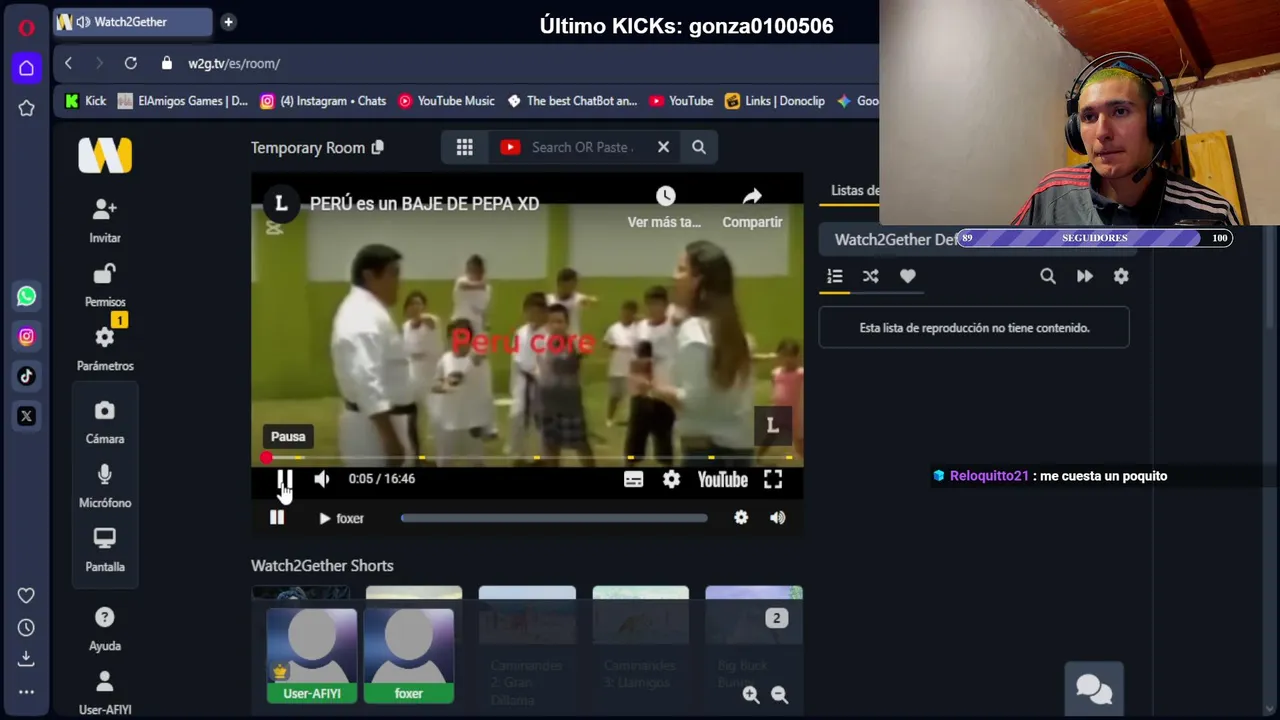Toggle the Cámara button

coord(105,422)
